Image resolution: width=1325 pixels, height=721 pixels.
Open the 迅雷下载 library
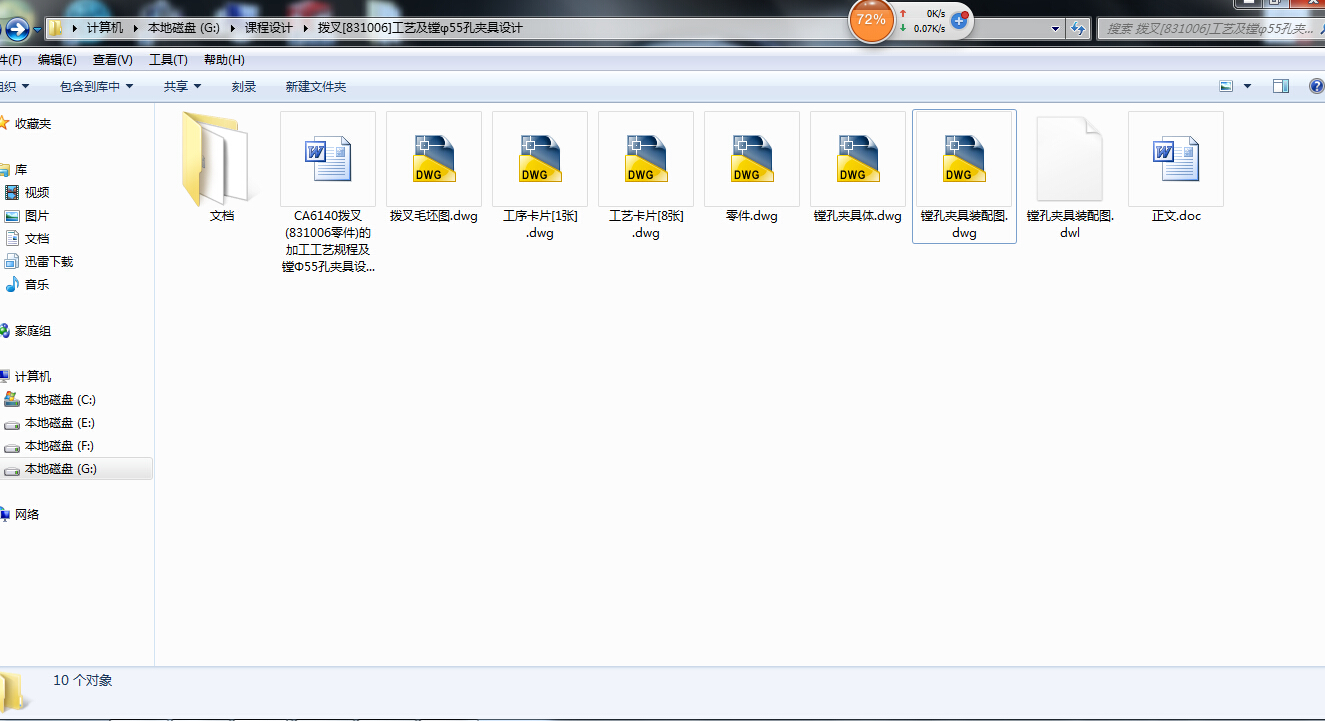(49, 262)
